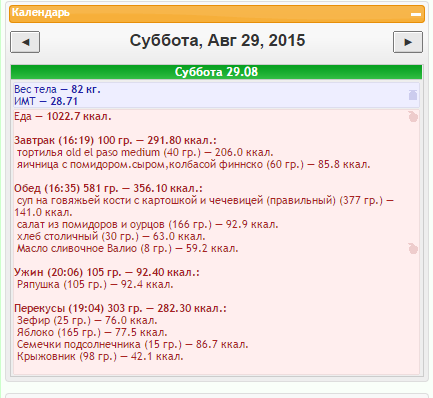The height and width of the screenshot is (398, 433).
Task: Click the хлеб столичный entry
Action: click(x=111, y=236)
